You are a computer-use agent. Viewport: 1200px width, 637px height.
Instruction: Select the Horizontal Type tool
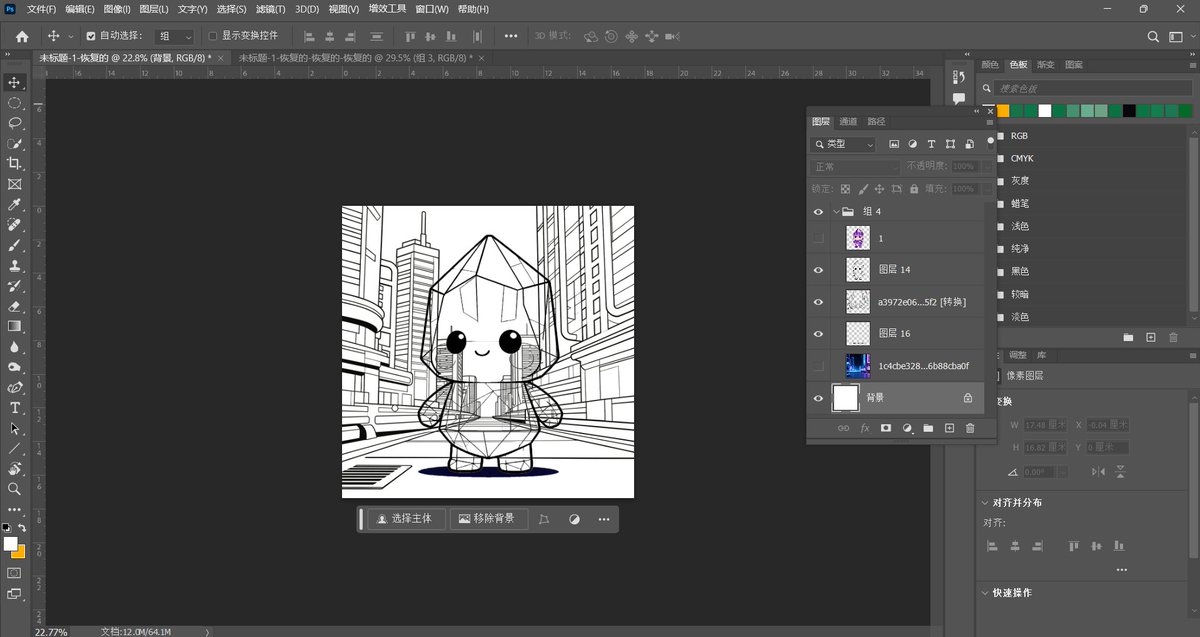click(x=15, y=408)
